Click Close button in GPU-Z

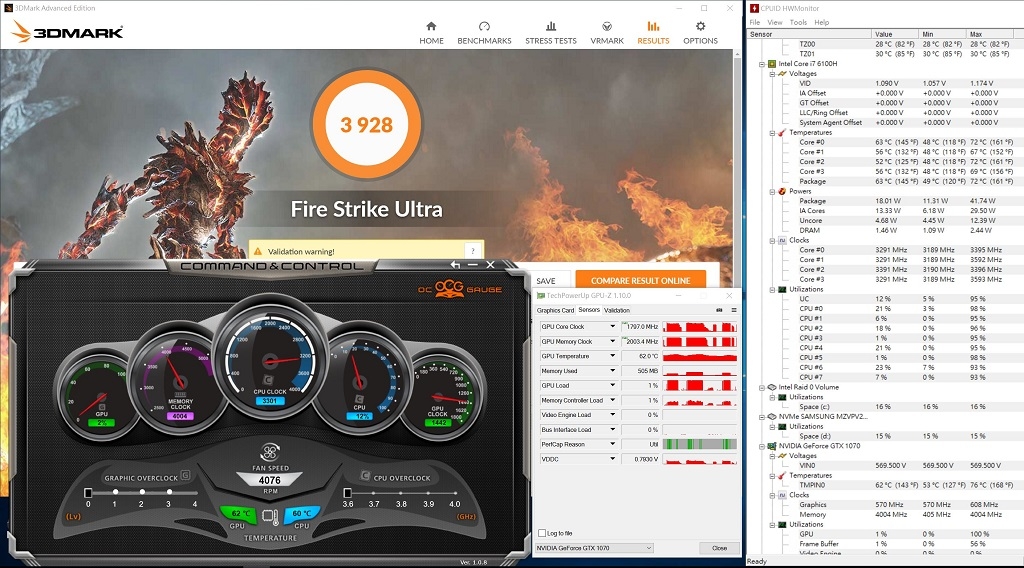719,548
